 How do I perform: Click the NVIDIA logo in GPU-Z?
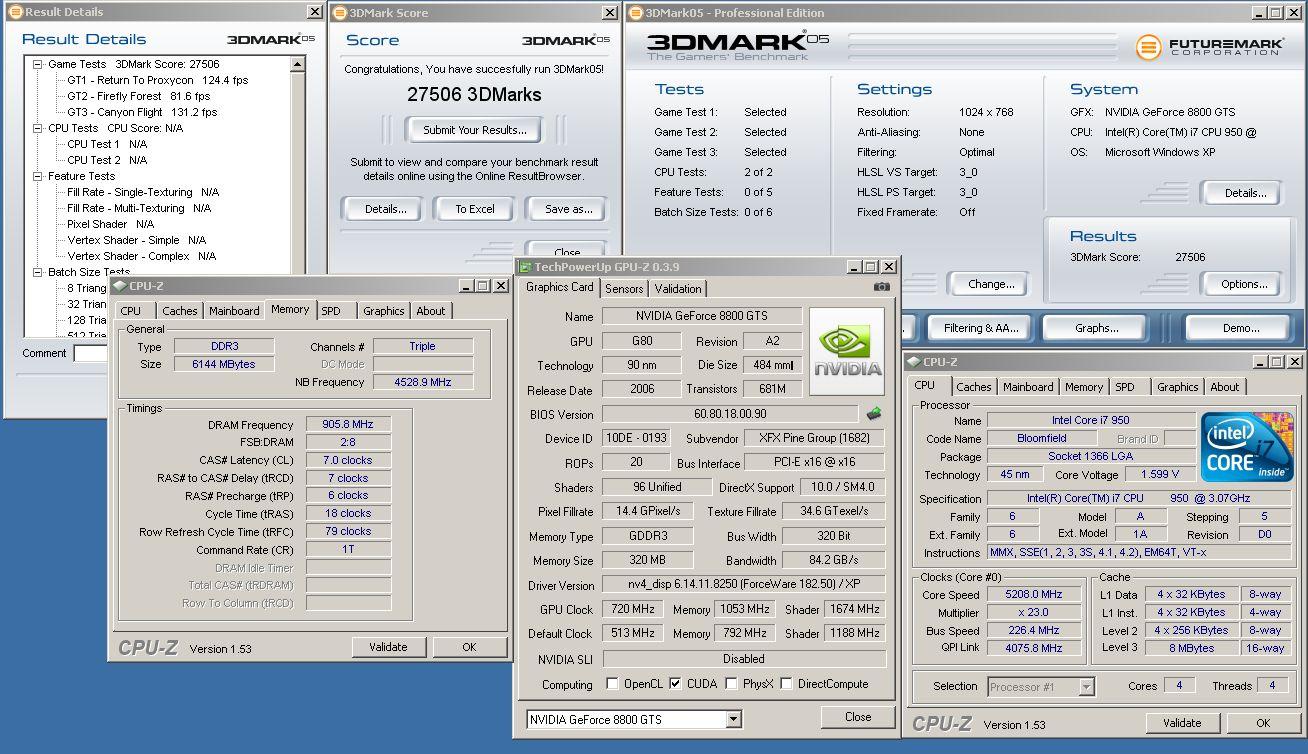click(847, 351)
